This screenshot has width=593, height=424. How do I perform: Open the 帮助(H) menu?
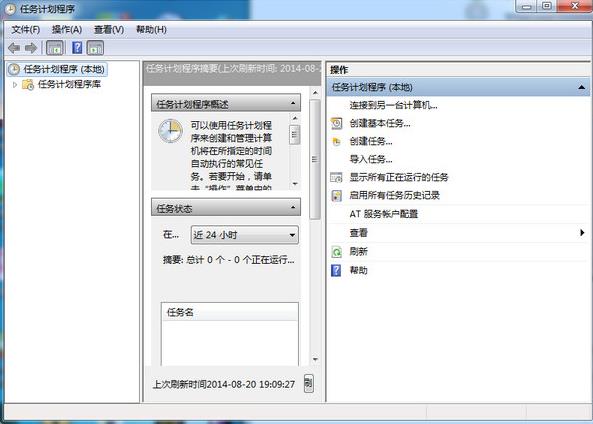coord(151,30)
